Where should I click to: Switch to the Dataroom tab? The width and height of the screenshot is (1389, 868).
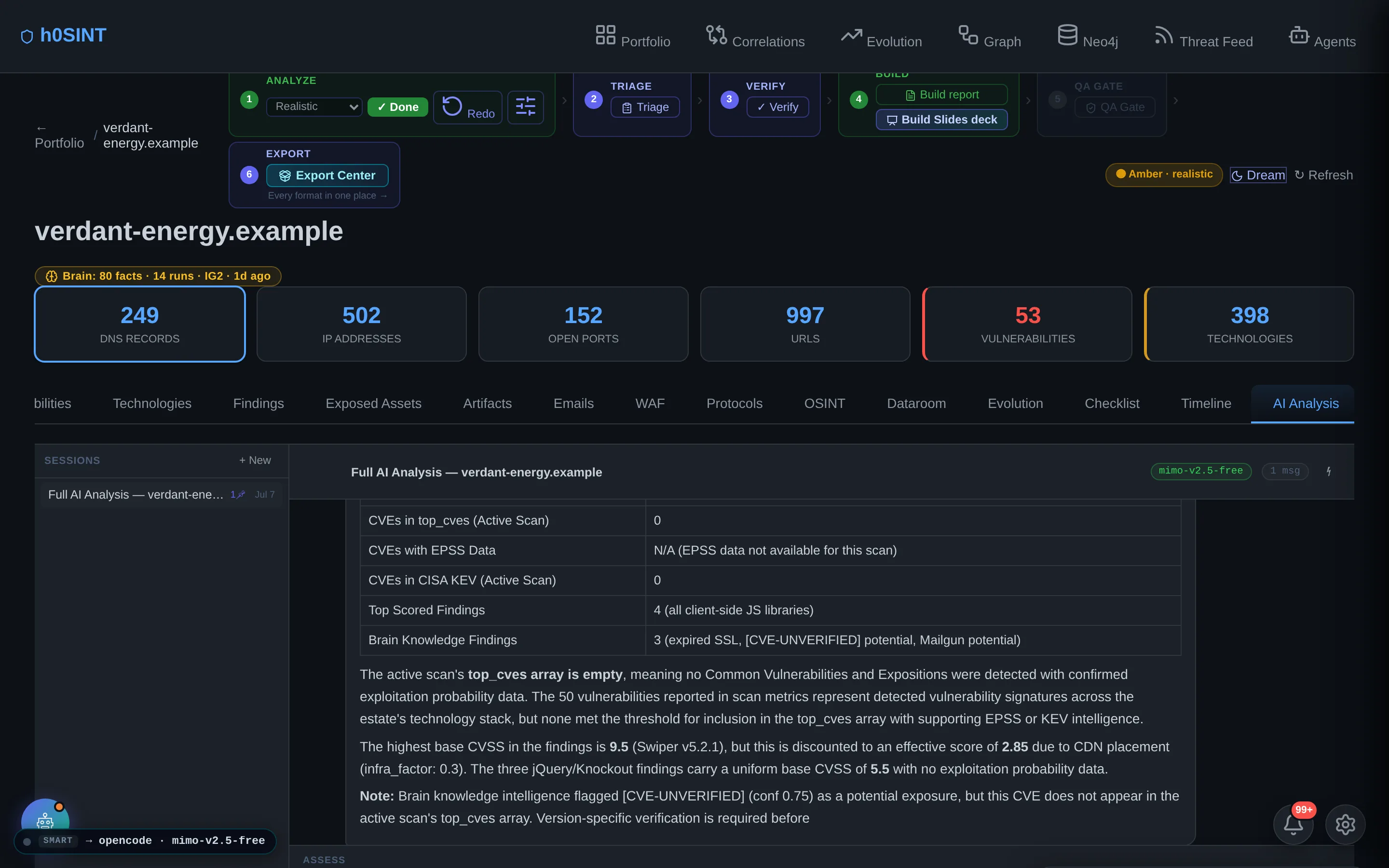tap(916, 404)
